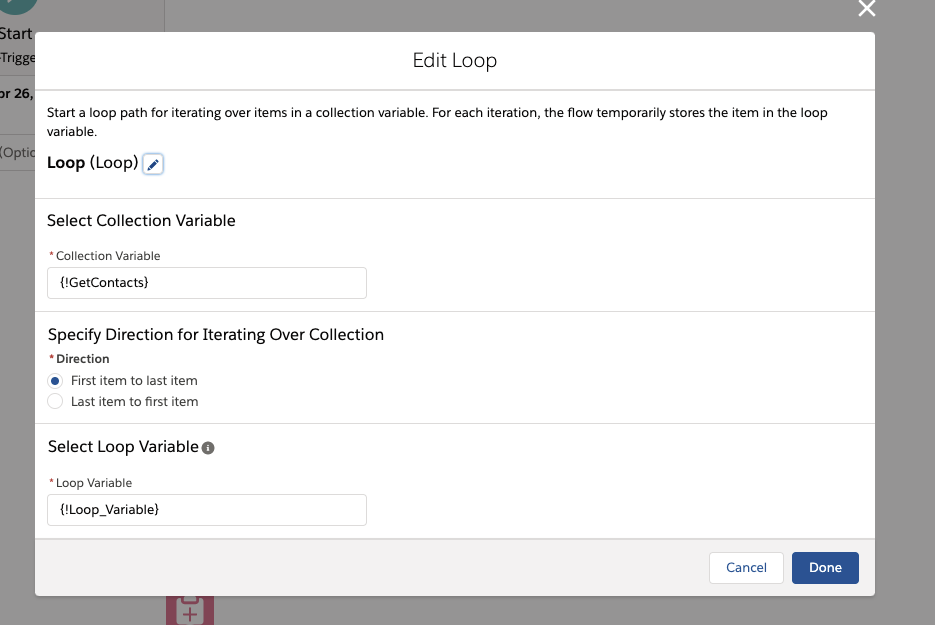Click the 'Specify Direction for Iterating Over Collection' heading
The height and width of the screenshot is (625, 935).
(x=216, y=335)
